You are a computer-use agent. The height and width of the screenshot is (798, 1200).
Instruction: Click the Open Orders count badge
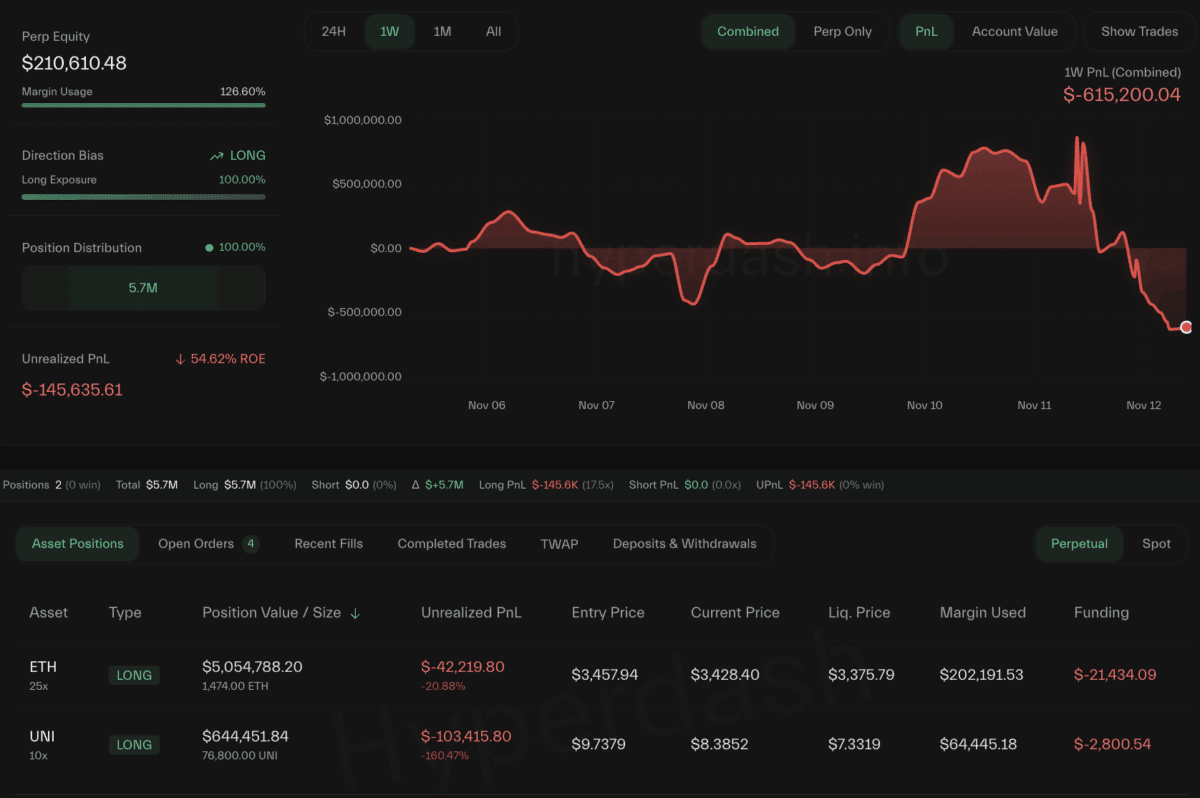pyautogui.click(x=251, y=544)
